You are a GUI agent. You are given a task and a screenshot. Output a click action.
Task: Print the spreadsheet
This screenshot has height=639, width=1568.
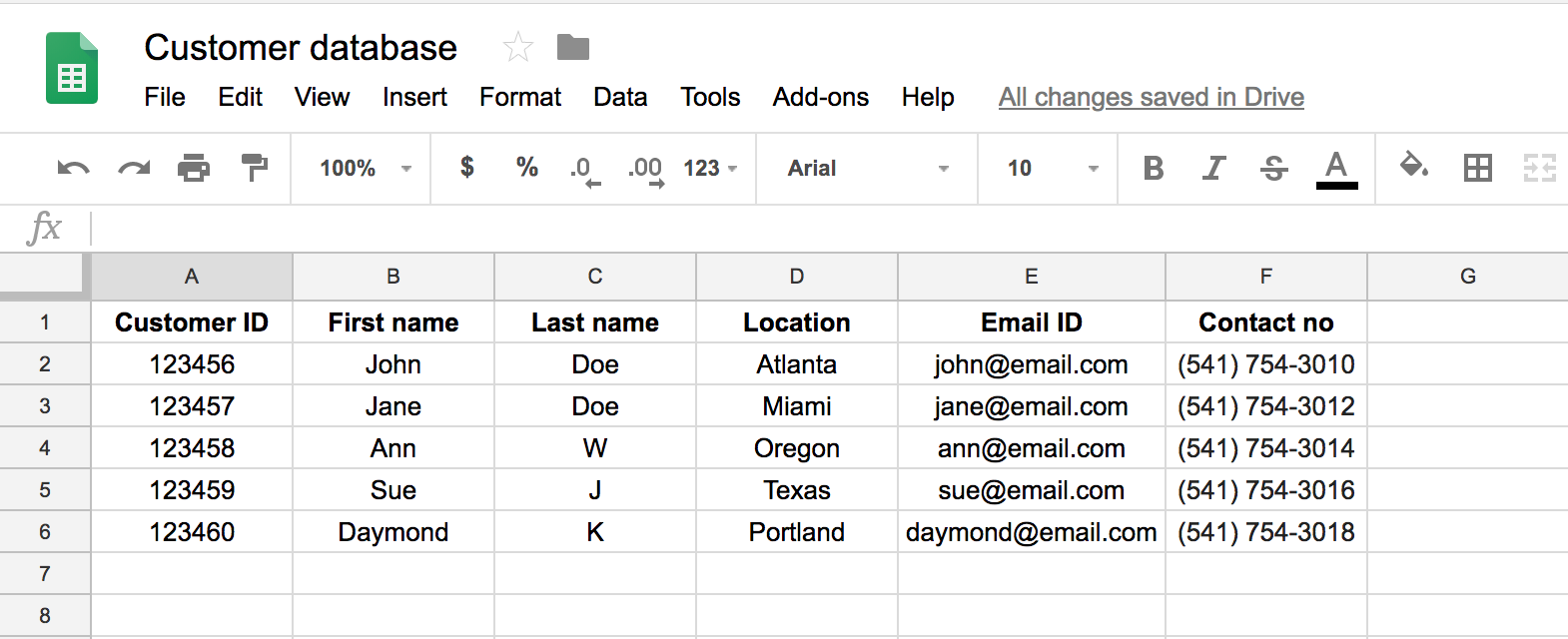tap(194, 168)
